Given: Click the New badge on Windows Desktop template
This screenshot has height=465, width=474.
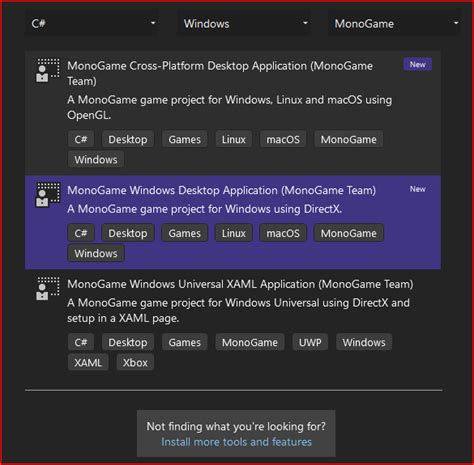Looking at the screenshot, I should point(417,189).
